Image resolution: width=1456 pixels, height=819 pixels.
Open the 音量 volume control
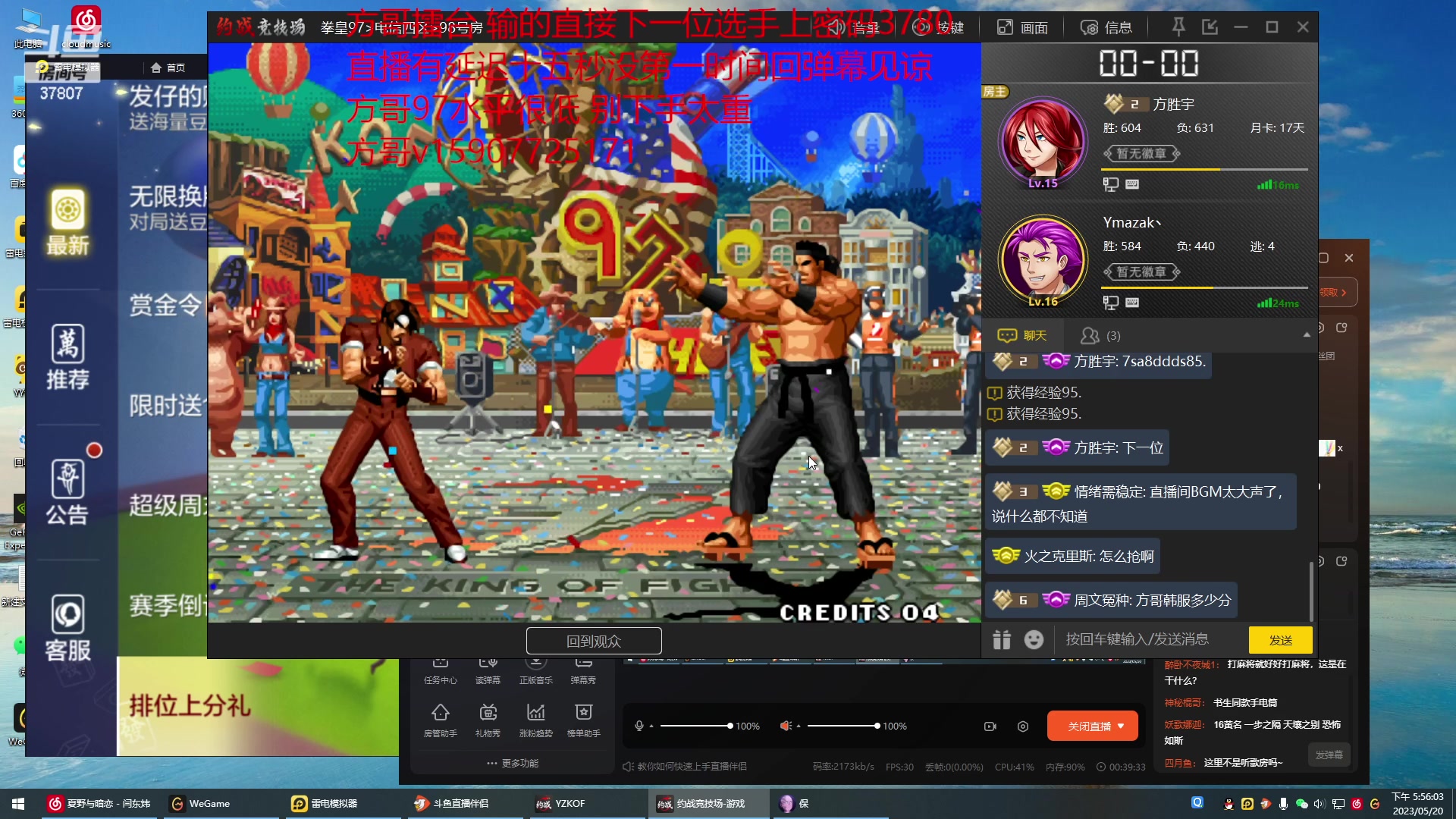[x=854, y=27]
